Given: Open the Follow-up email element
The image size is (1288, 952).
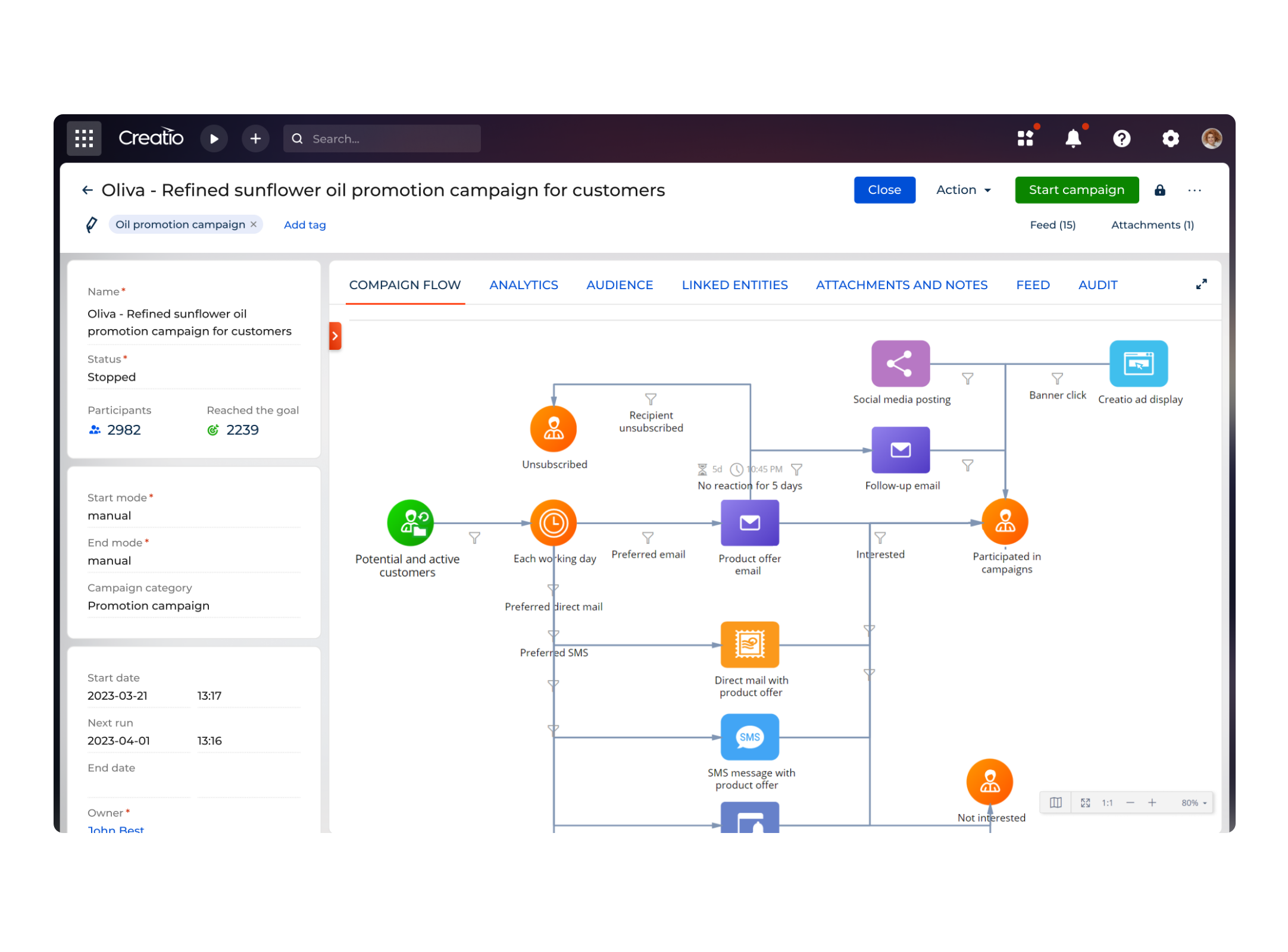Looking at the screenshot, I should point(901,450).
